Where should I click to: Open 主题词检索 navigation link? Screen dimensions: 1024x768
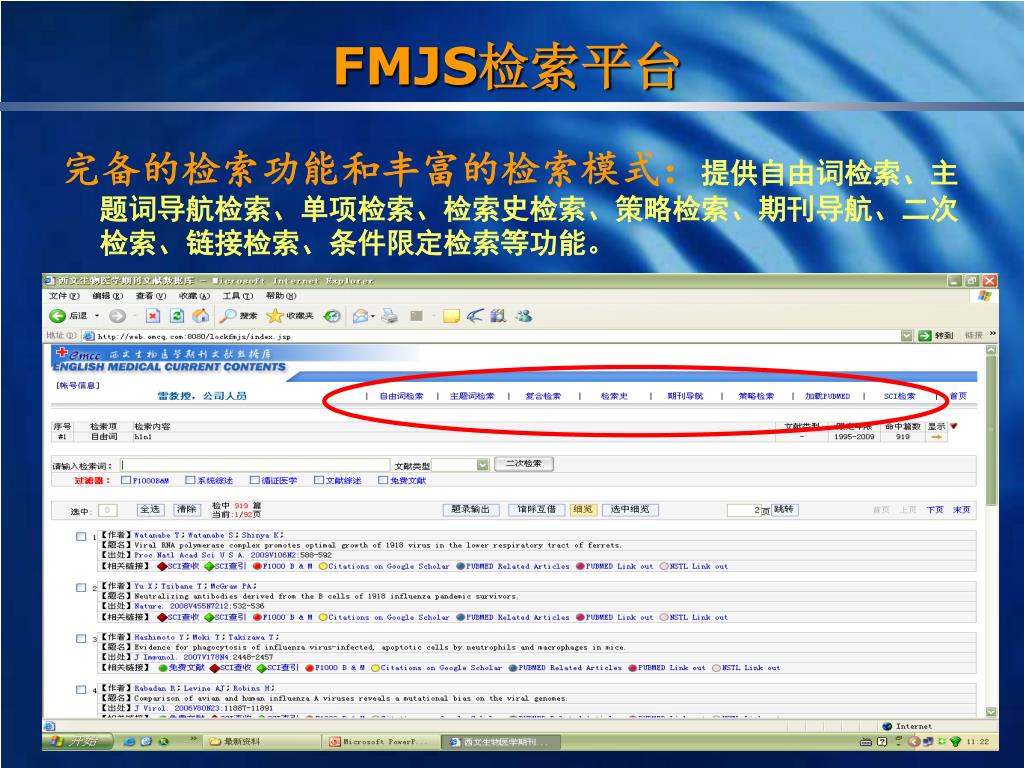point(472,396)
